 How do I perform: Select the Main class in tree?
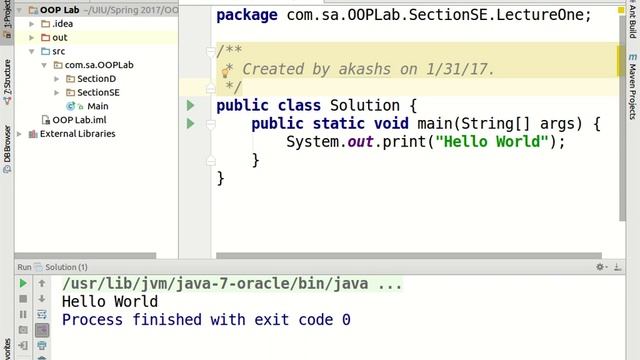pyautogui.click(x=98, y=106)
